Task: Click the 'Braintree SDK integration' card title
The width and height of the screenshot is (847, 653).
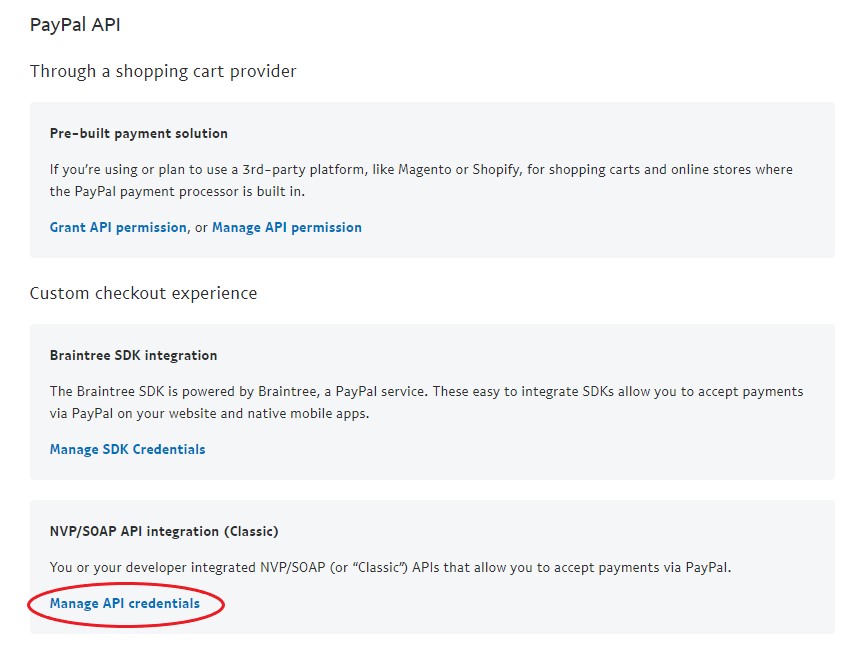Action: click(133, 355)
